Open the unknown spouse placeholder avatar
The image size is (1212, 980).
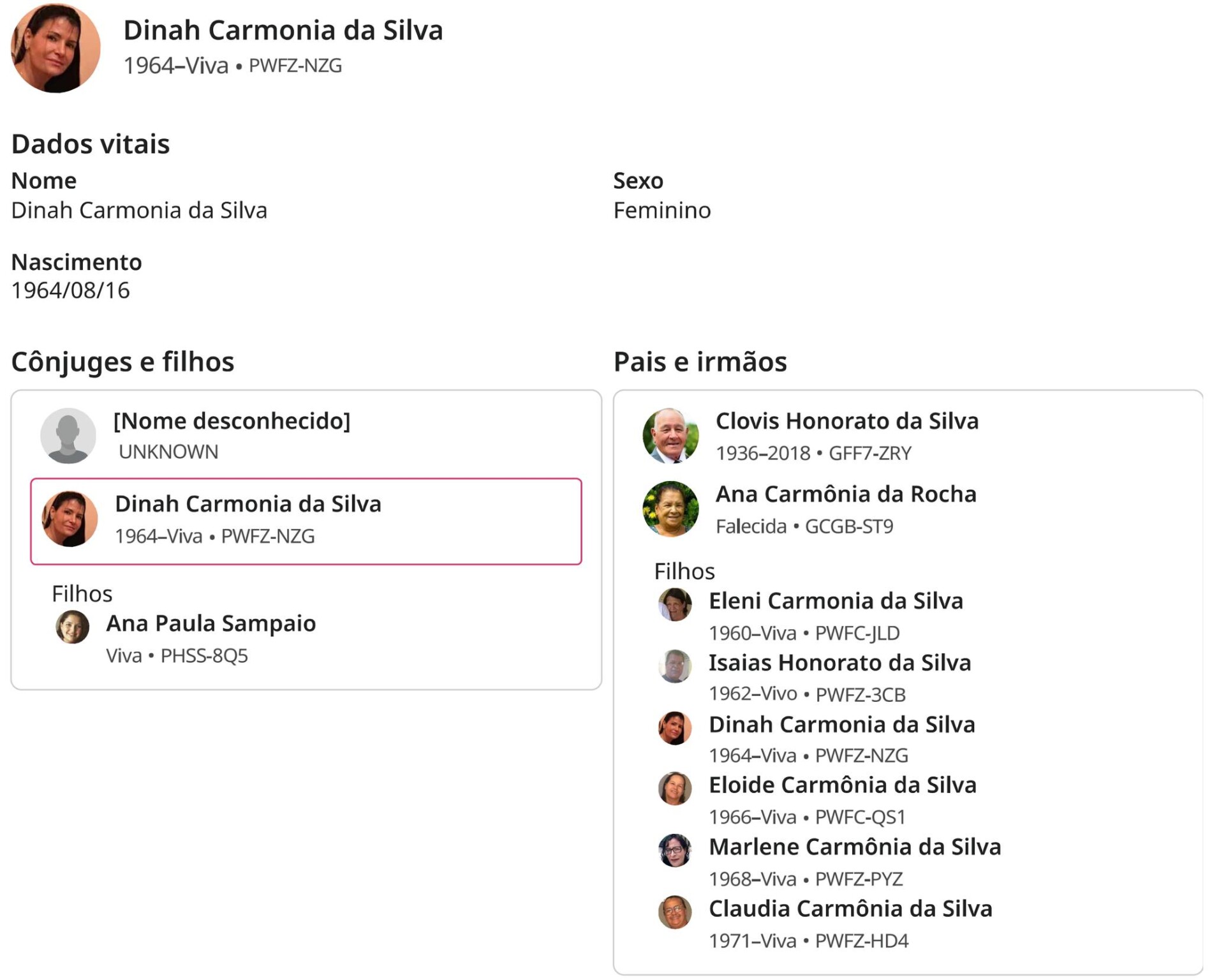pos(68,436)
